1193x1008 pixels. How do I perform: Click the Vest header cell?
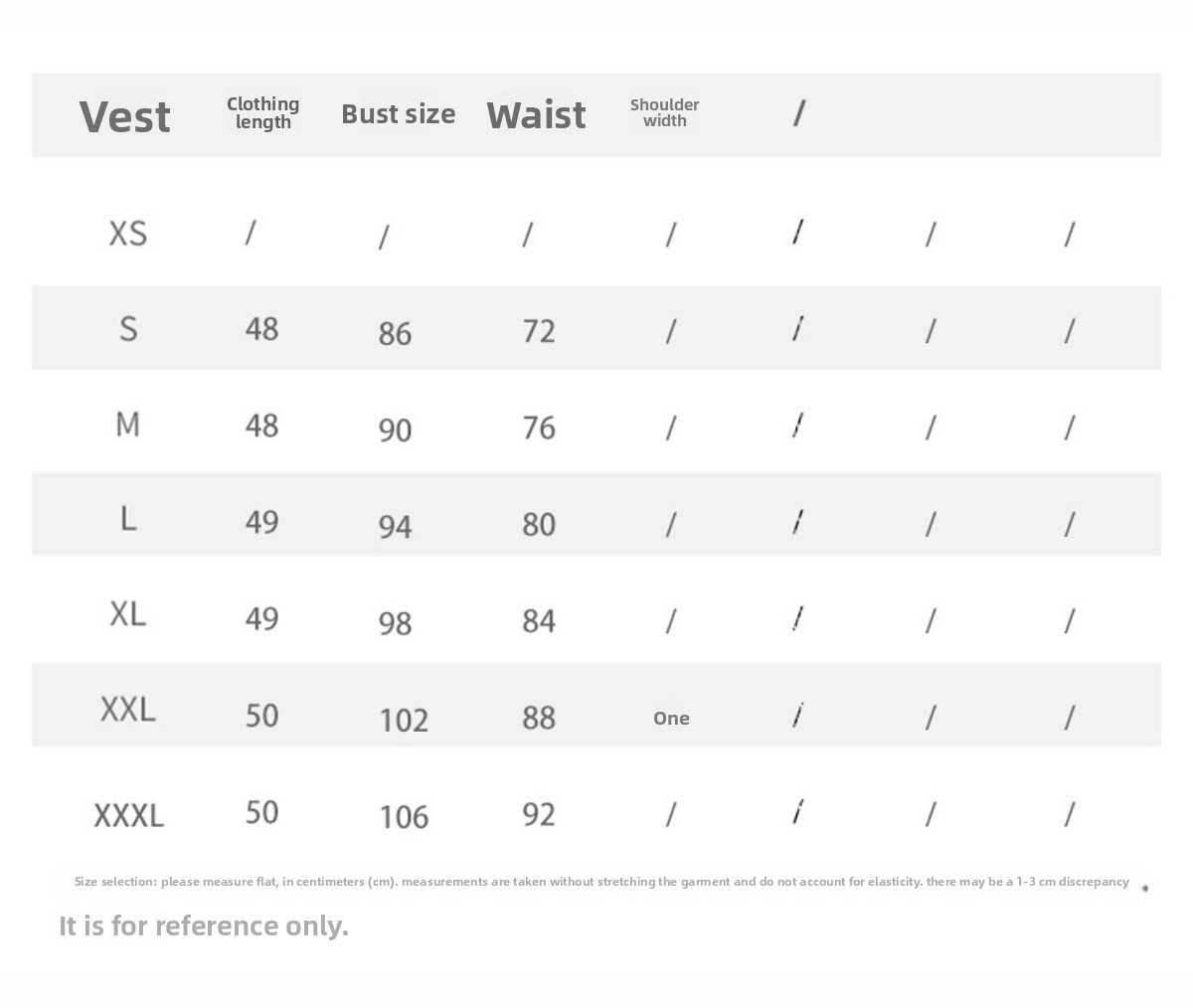(125, 116)
